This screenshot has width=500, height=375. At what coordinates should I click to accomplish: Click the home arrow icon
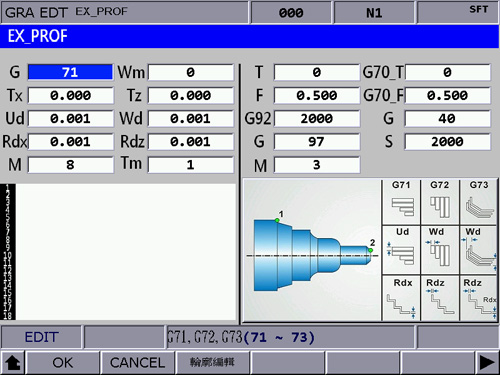[x=13, y=362]
